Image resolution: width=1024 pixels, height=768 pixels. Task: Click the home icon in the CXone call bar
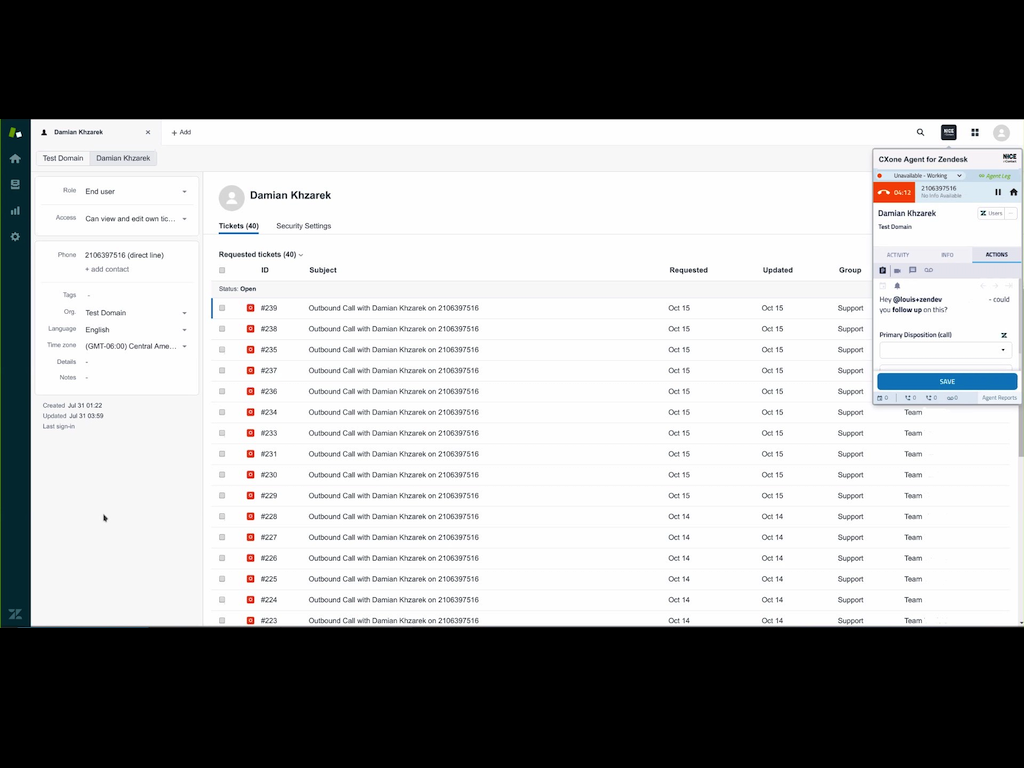coord(1014,192)
